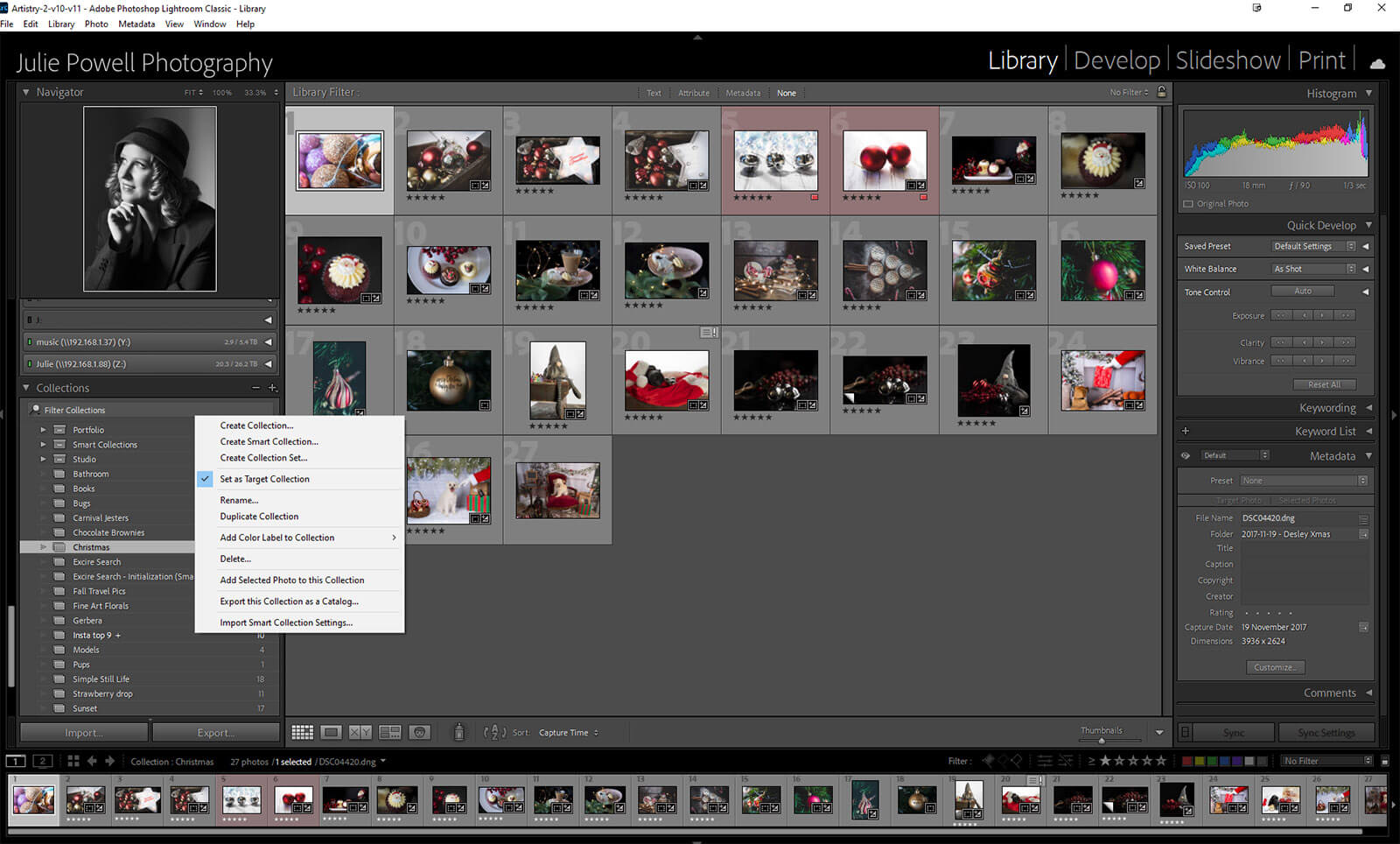Choose Export this Collection as a Catalog

289,601
